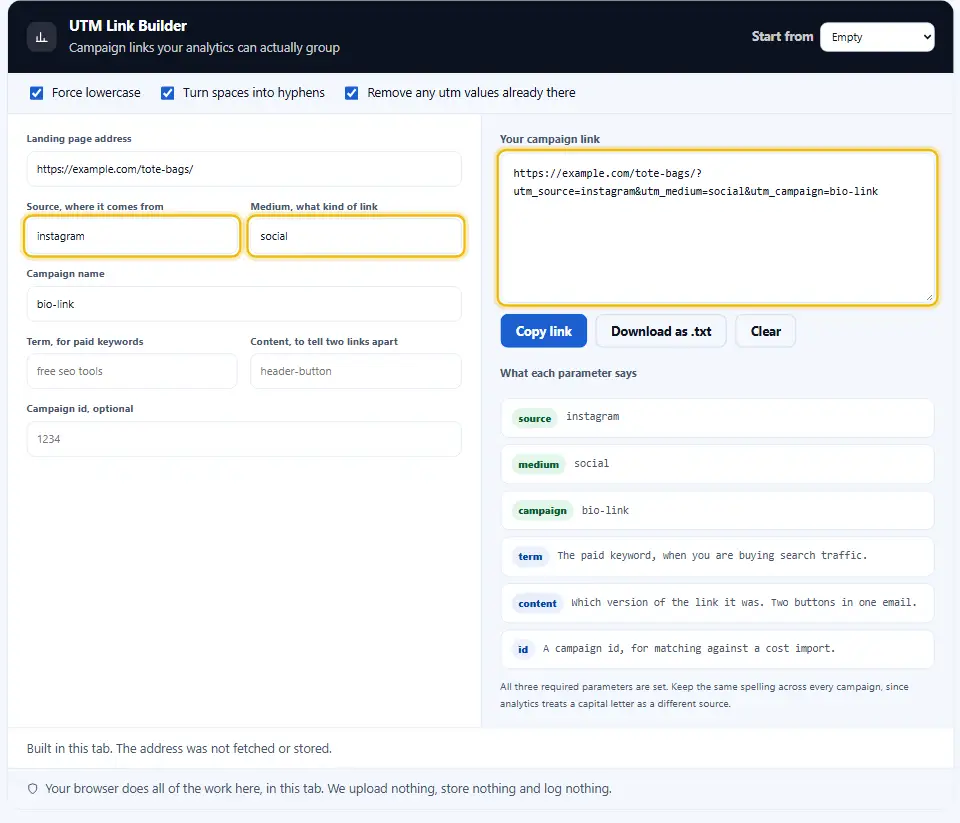Select the Medium field containing social

[x=356, y=236]
